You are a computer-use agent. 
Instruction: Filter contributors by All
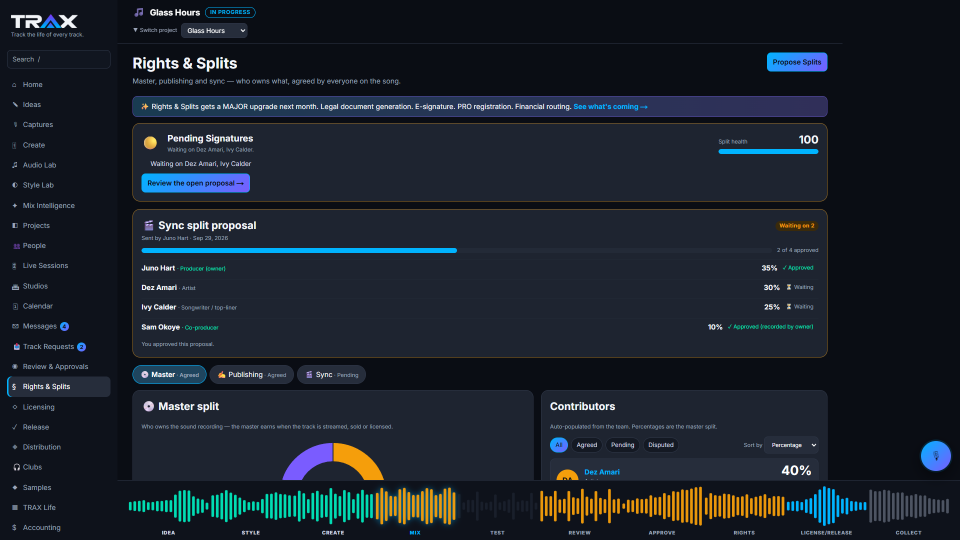[x=558, y=445]
